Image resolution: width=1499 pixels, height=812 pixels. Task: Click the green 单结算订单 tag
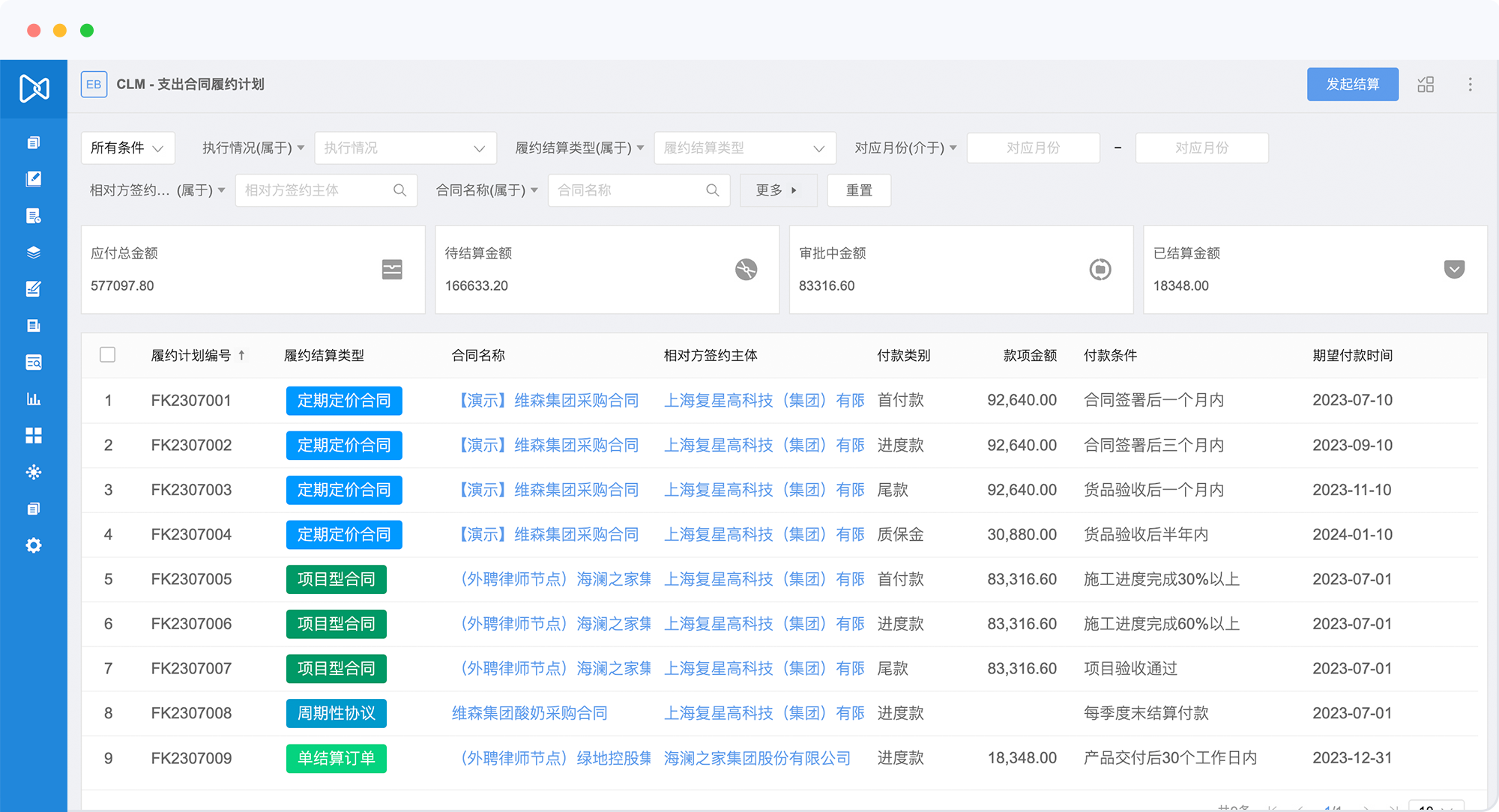tap(336, 758)
